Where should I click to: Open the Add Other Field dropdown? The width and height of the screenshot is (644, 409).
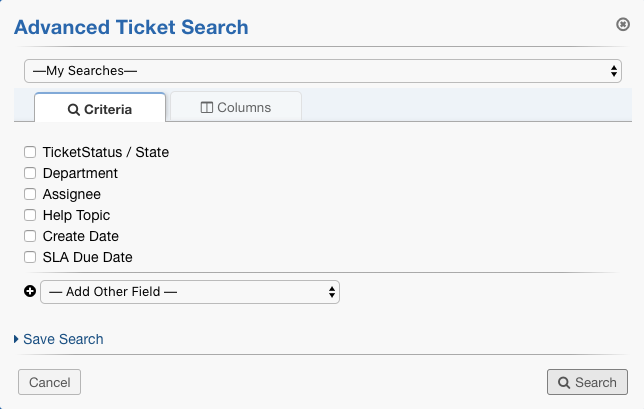(190, 292)
